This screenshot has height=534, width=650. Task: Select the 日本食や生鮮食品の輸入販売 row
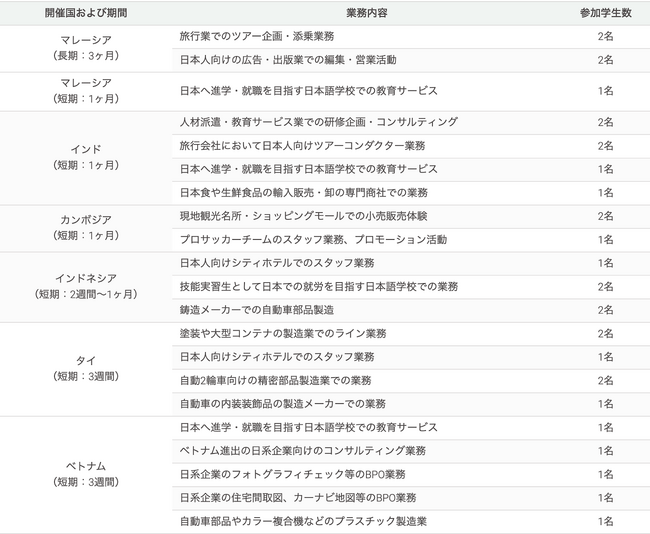(303, 192)
